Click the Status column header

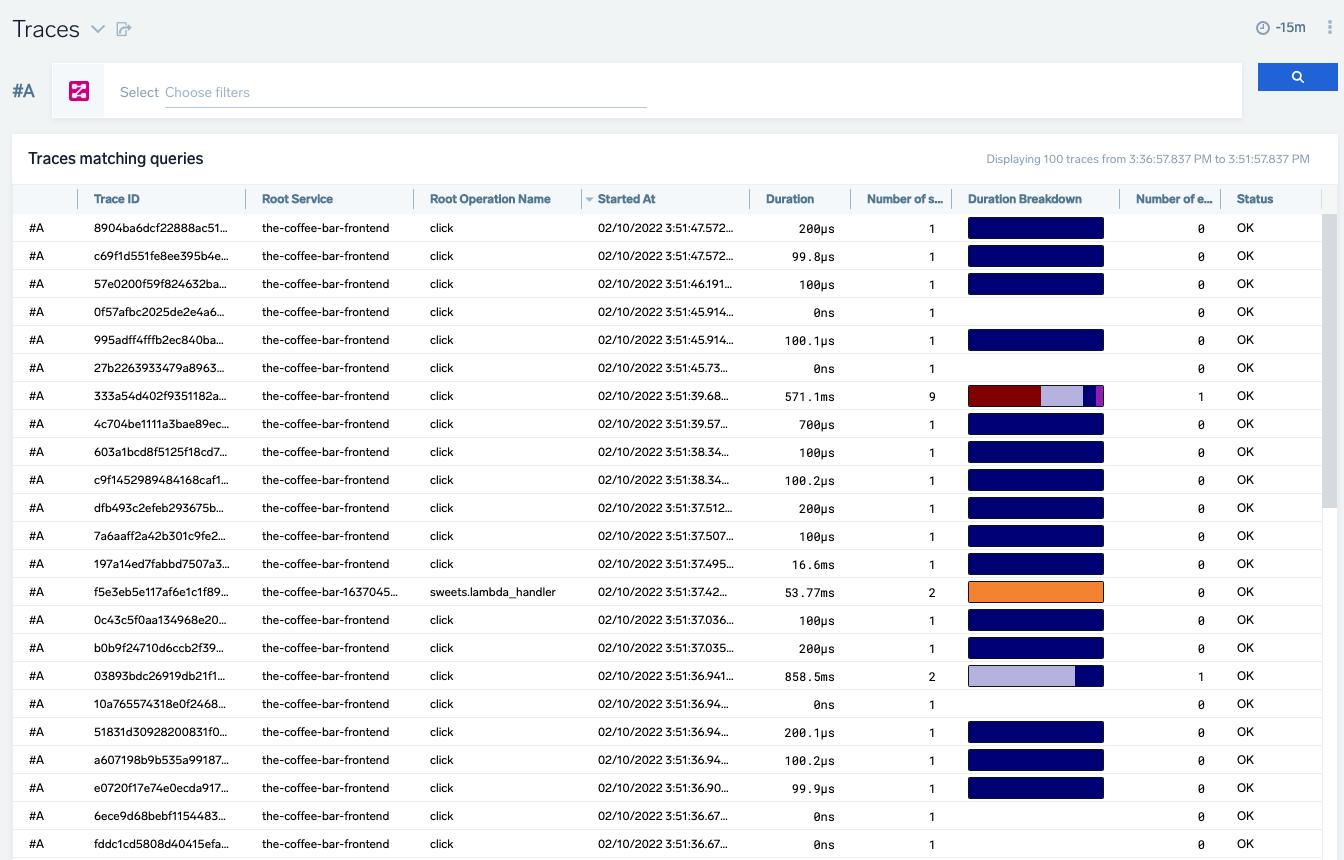tap(1254, 199)
